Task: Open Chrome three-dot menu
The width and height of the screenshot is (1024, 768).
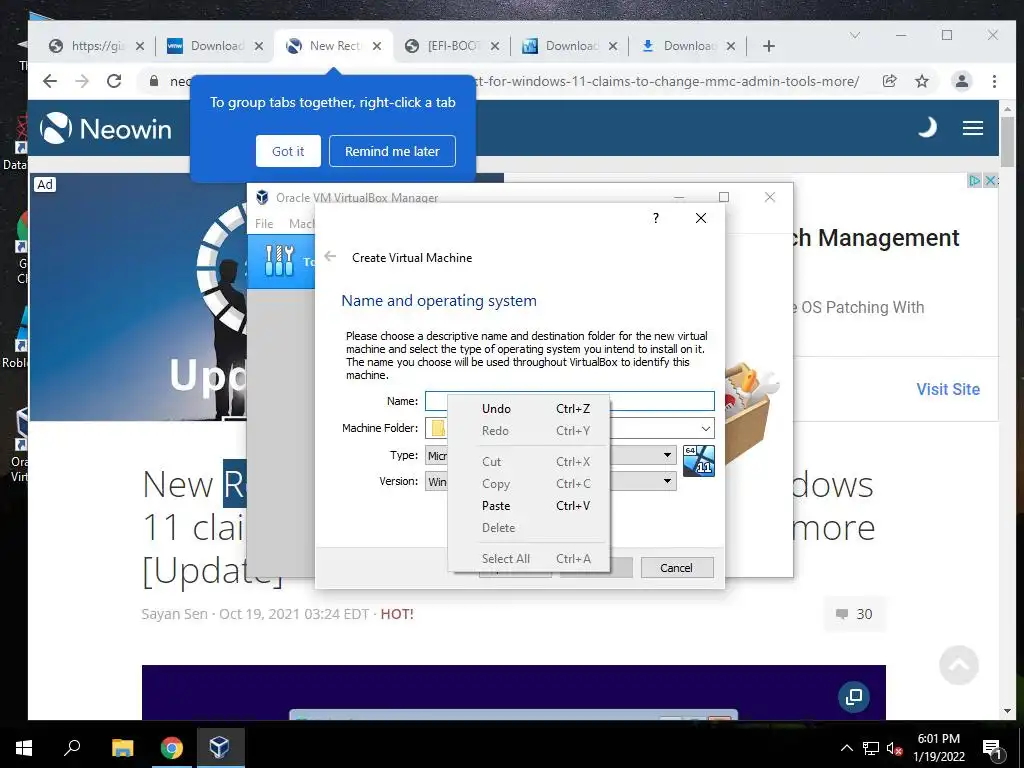Action: [x=994, y=81]
